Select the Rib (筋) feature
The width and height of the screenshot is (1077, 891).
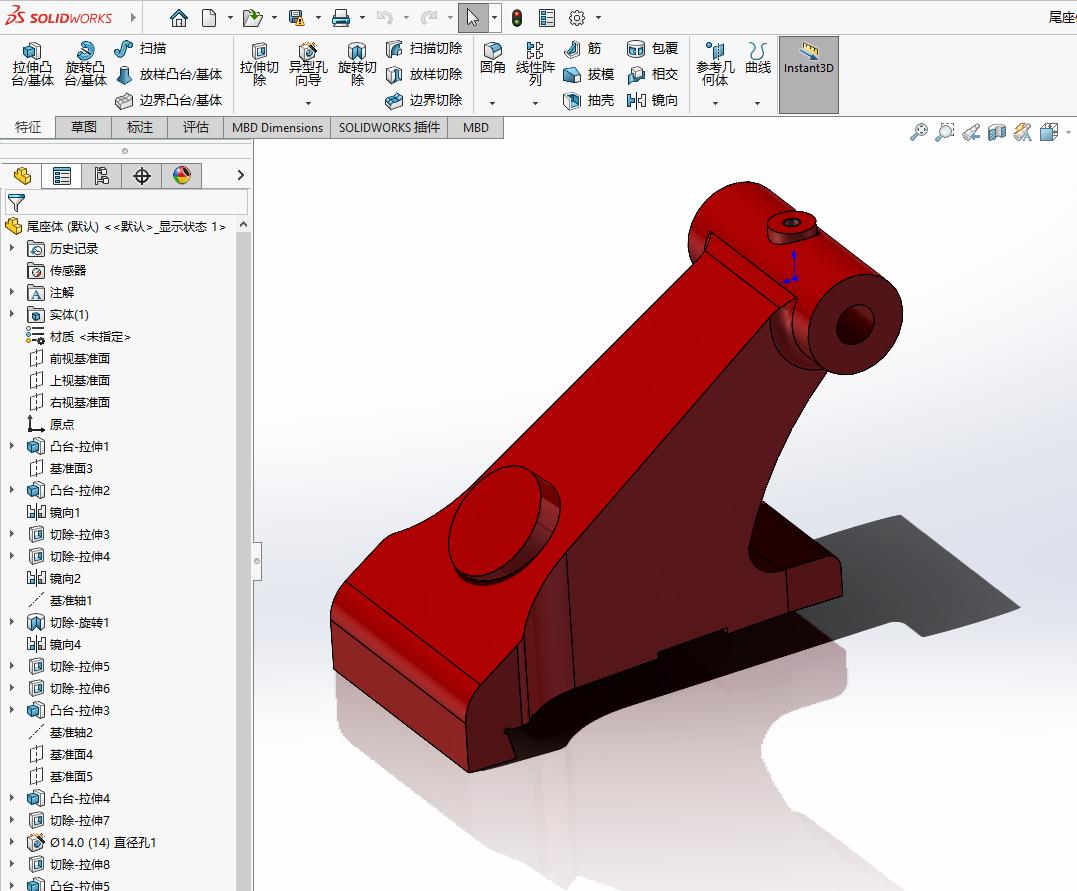tap(582, 48)
